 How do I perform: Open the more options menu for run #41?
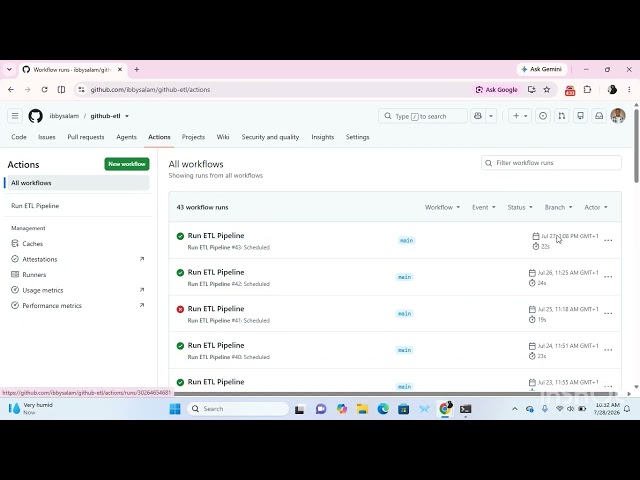[x=608, y=313]
